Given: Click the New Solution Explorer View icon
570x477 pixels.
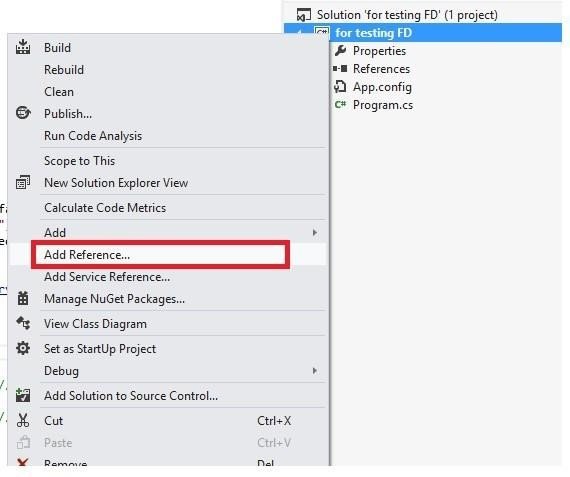Looking at the screenshot, I should 23,182.
